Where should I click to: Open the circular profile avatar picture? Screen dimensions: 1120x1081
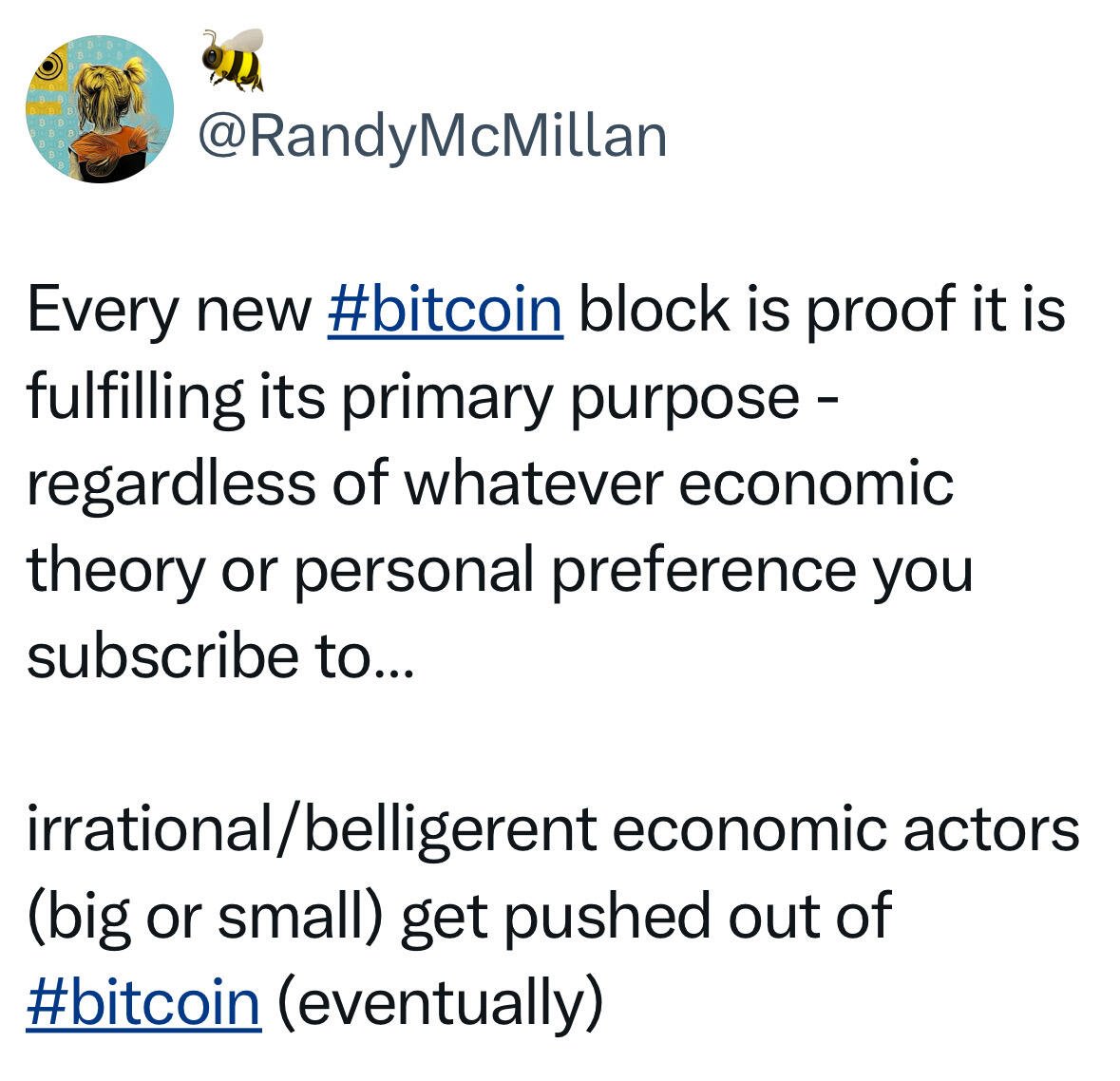click(100, 109)
